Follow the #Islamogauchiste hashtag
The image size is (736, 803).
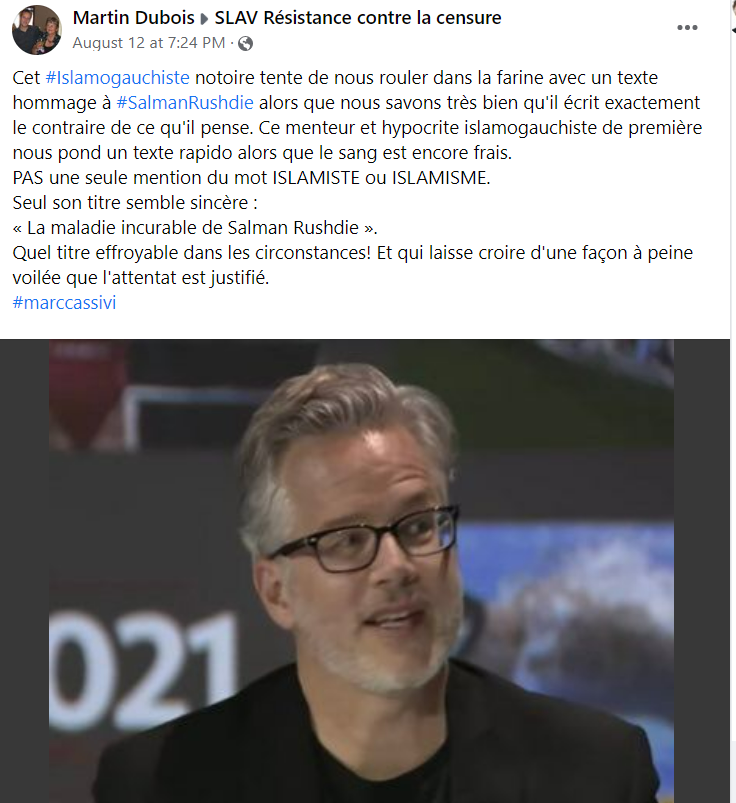117,78
